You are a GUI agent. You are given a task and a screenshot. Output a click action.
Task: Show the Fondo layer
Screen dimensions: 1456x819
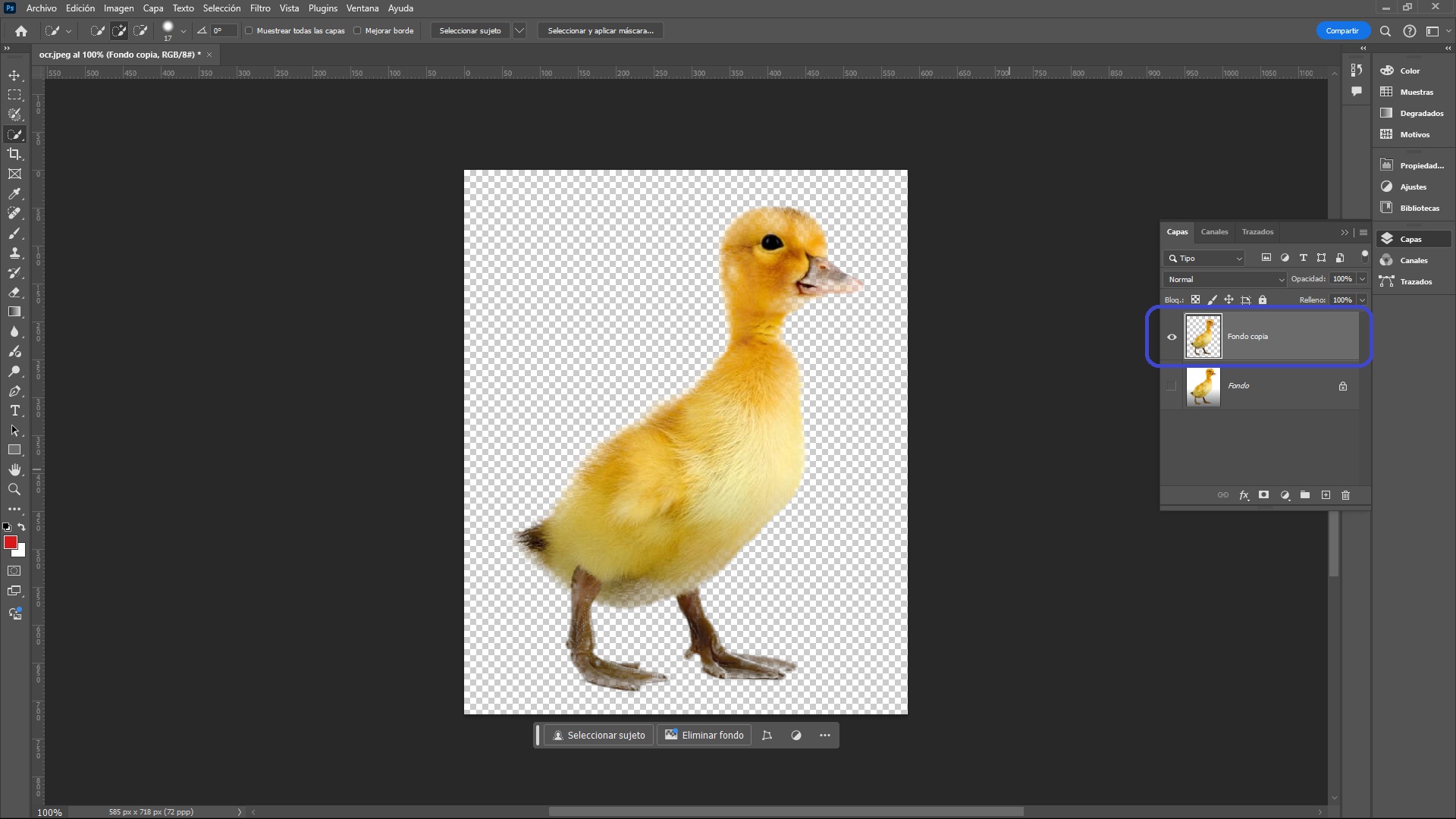click(1172, 386)
